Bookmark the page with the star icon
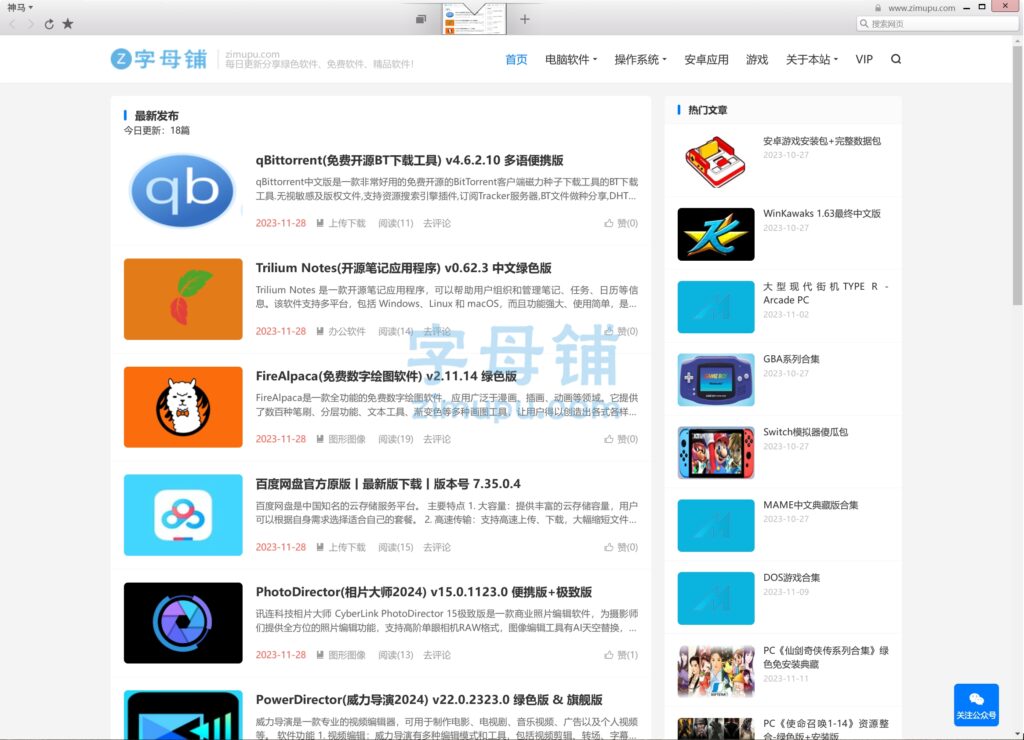Viewport: 1024px width, 740px height. click(67, 24)
